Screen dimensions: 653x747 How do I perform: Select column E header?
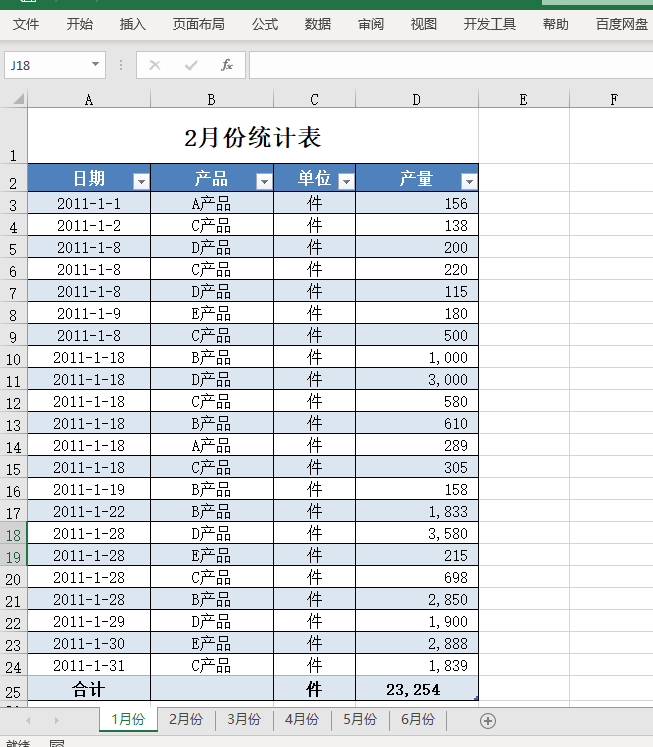524,99
